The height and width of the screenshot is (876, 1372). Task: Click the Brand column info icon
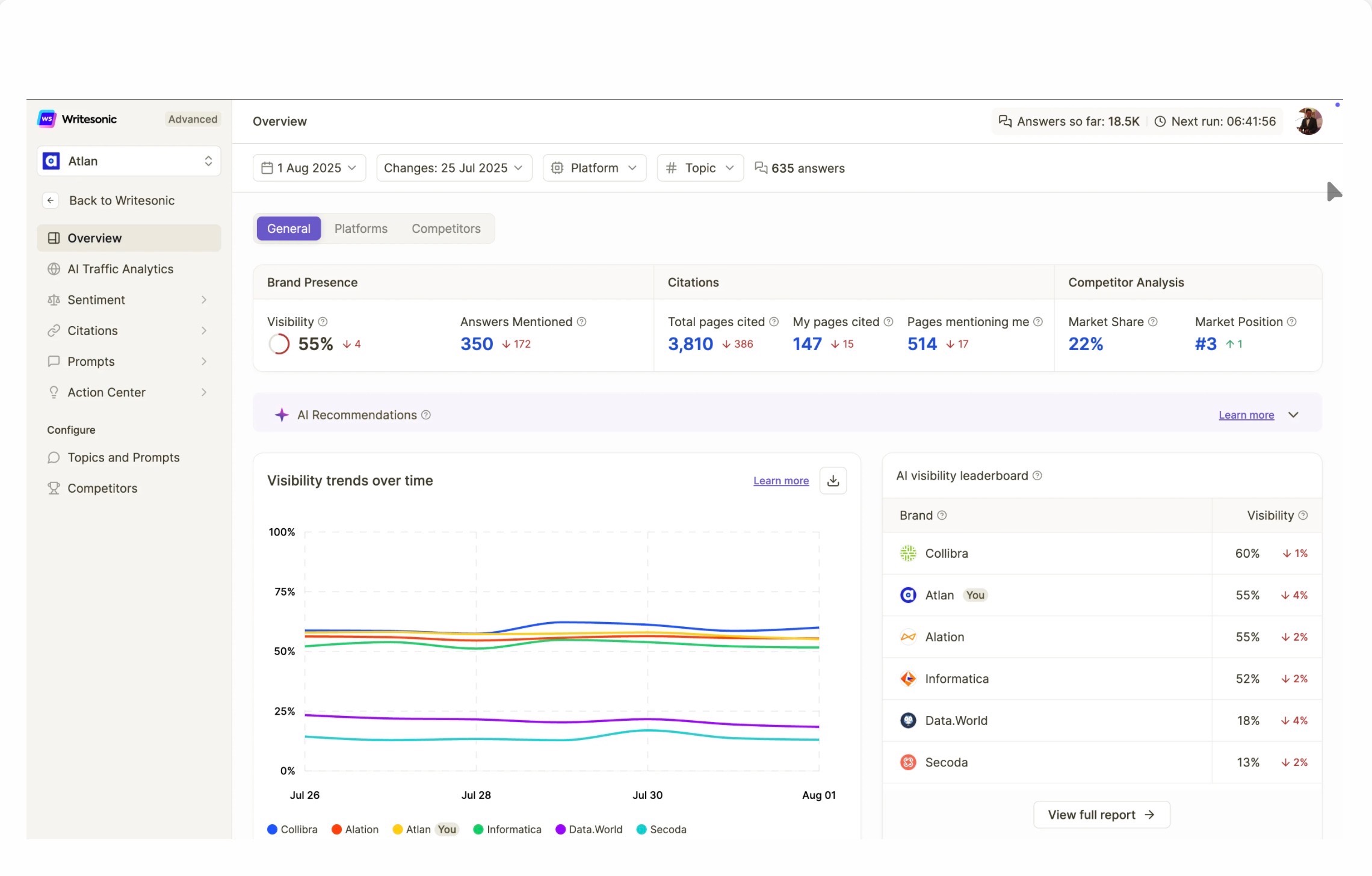(942, 516)
